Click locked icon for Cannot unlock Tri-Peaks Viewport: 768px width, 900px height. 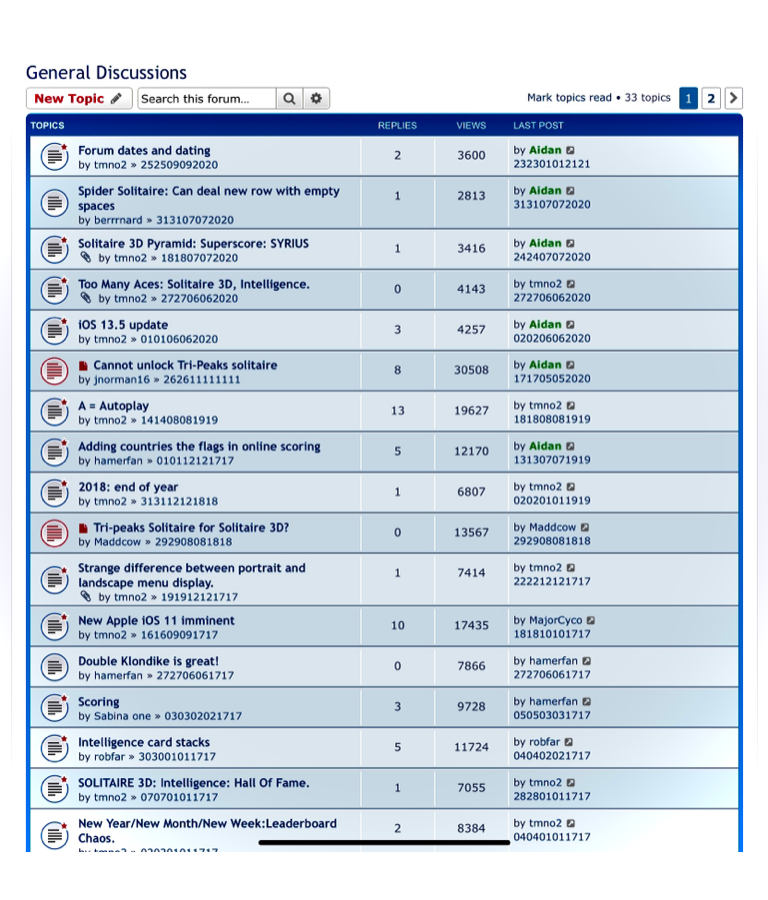pyautogui.click(x=55, y=370)
